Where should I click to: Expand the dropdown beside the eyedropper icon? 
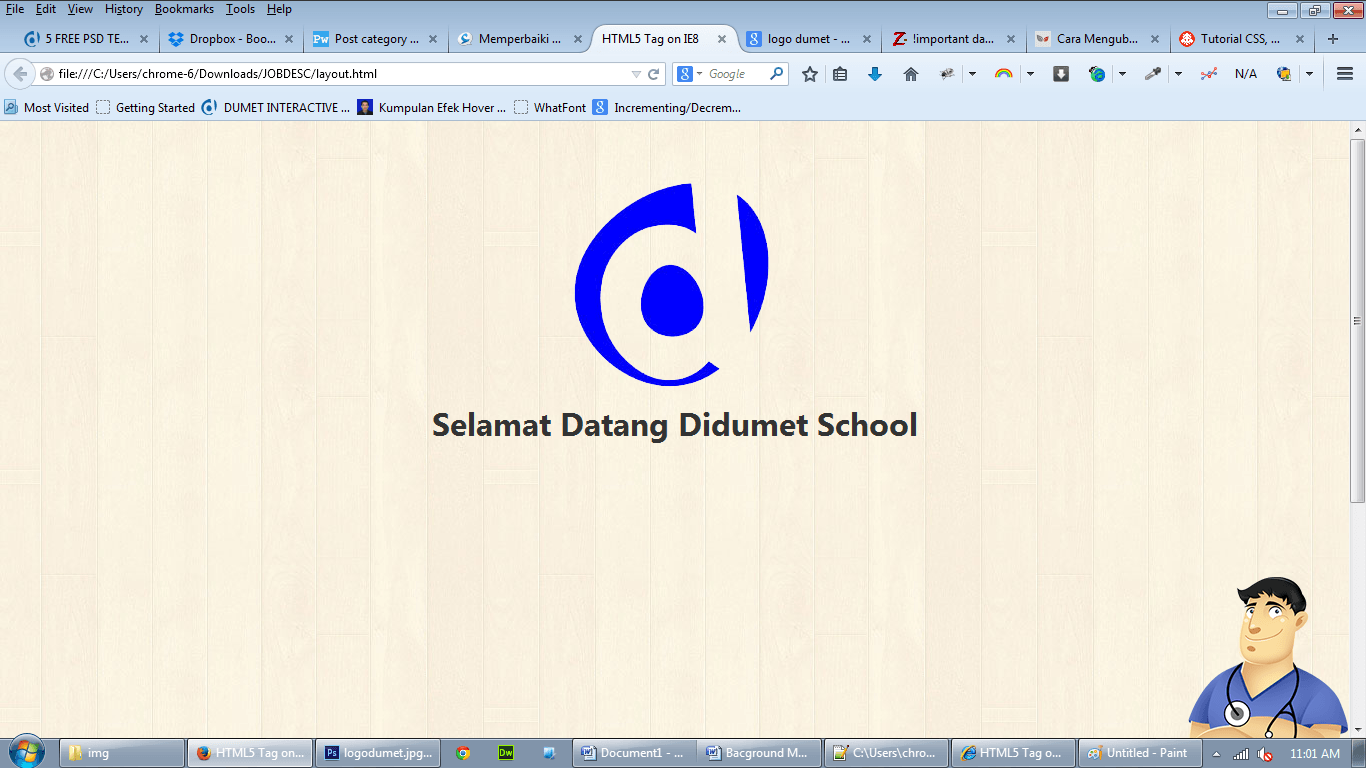(x=1178, y=74)
